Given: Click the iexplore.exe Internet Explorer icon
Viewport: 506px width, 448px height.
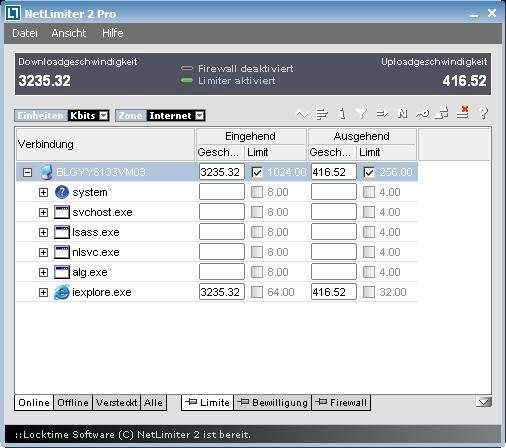Looking at the screenshot, I should click(62, 292).
